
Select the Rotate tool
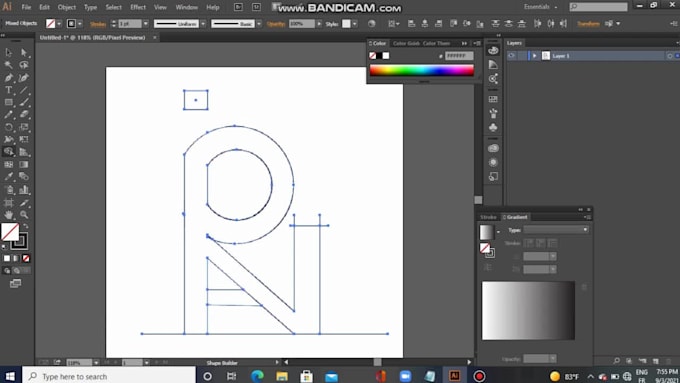click(8, 127)
